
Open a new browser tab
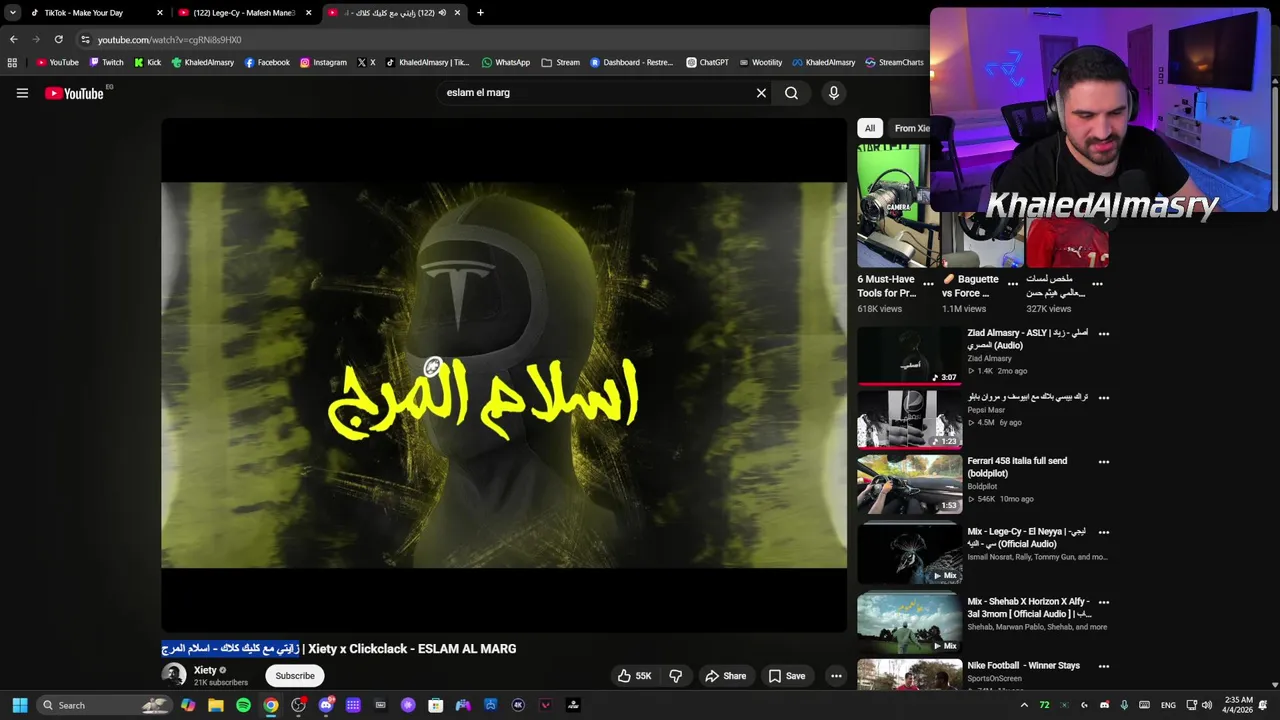pyautogui.click(x=480, y=13)
